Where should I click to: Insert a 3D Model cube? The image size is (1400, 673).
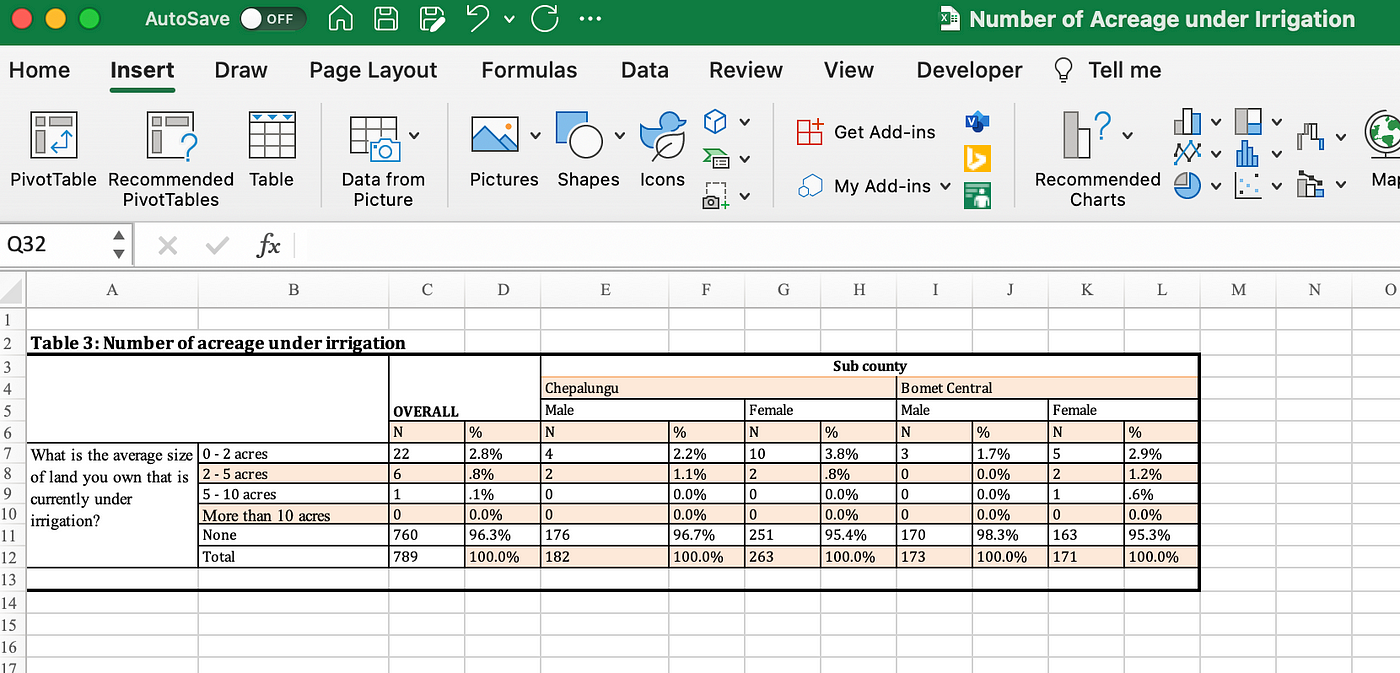tap(713, 120)
